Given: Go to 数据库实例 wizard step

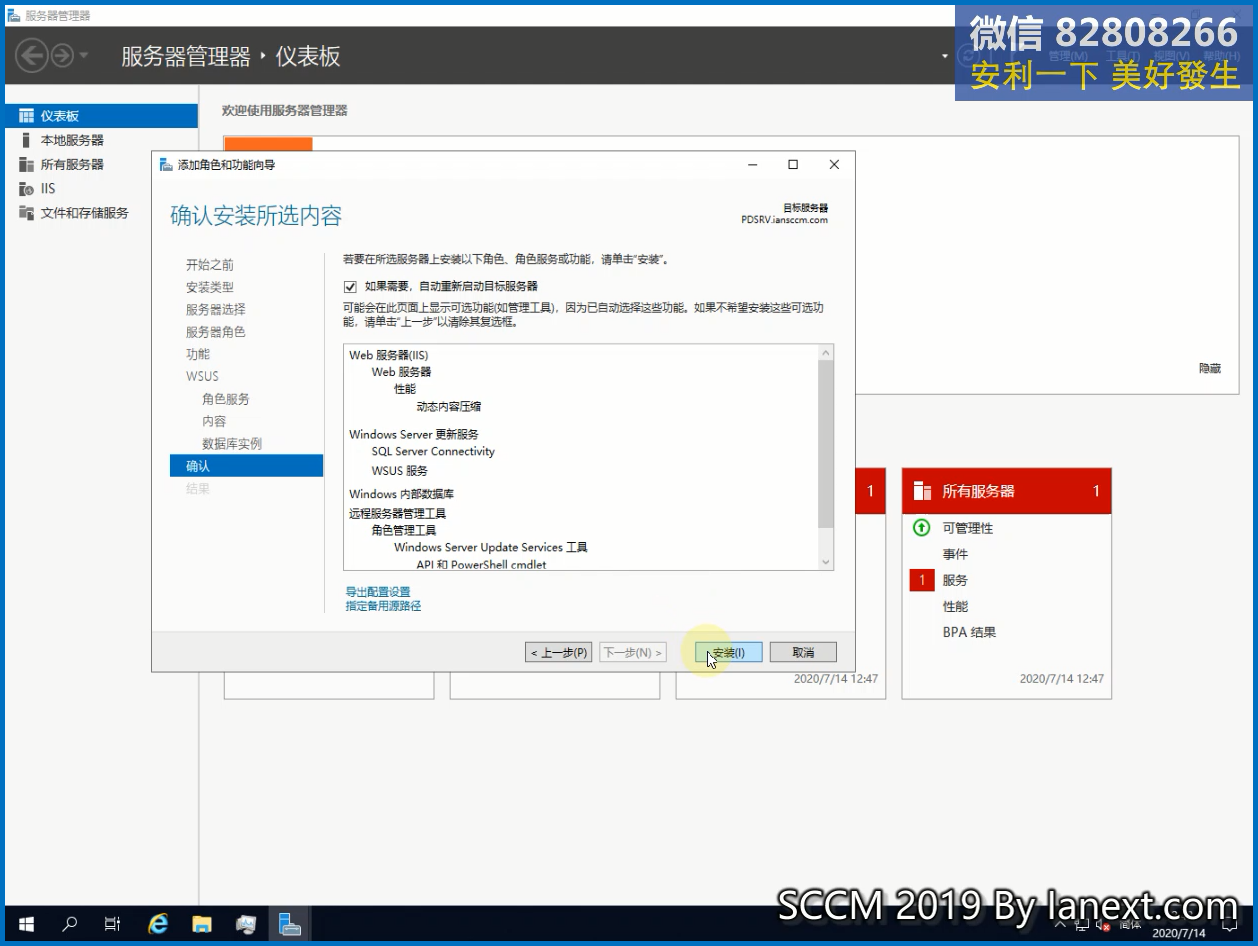Looking at the screenshot, I should [x=232, y=443].
